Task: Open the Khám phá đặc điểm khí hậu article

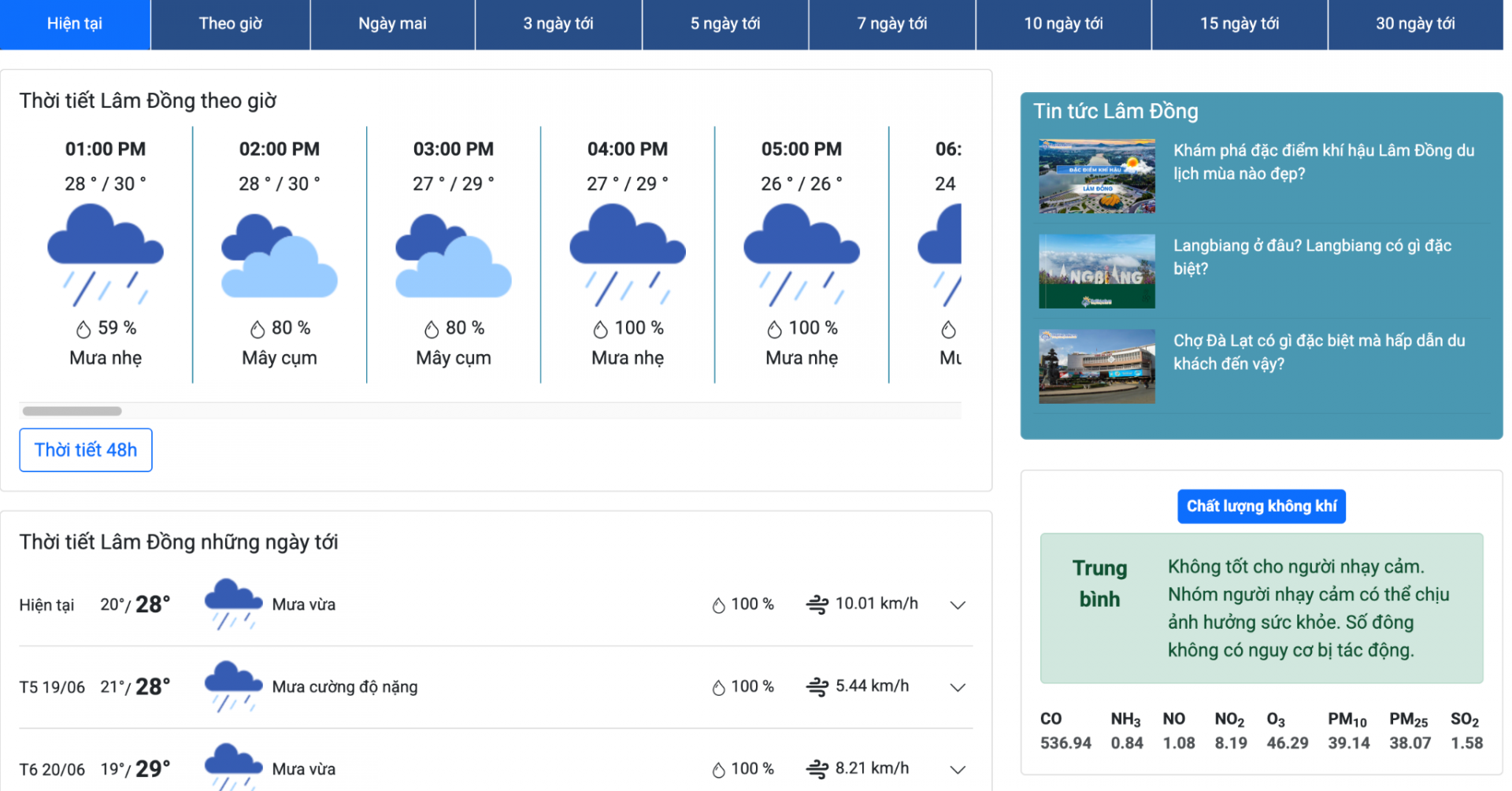Action: [1324, 162]
